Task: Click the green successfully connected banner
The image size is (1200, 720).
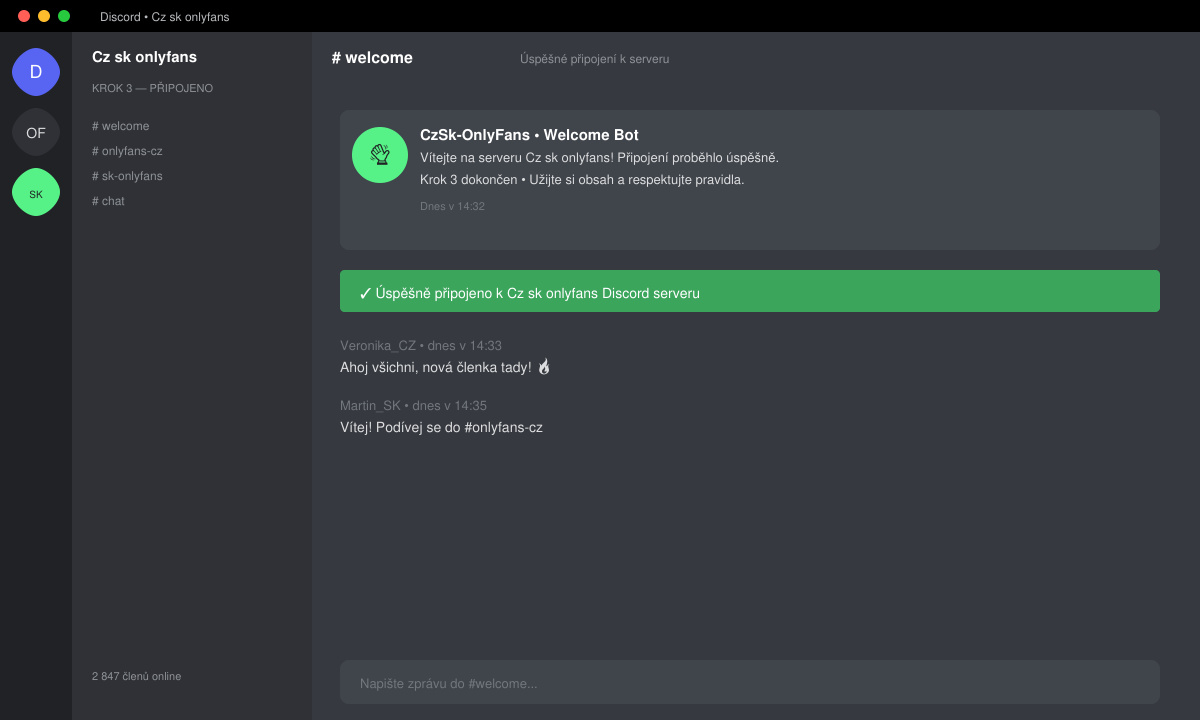Action: coord(750,291)
